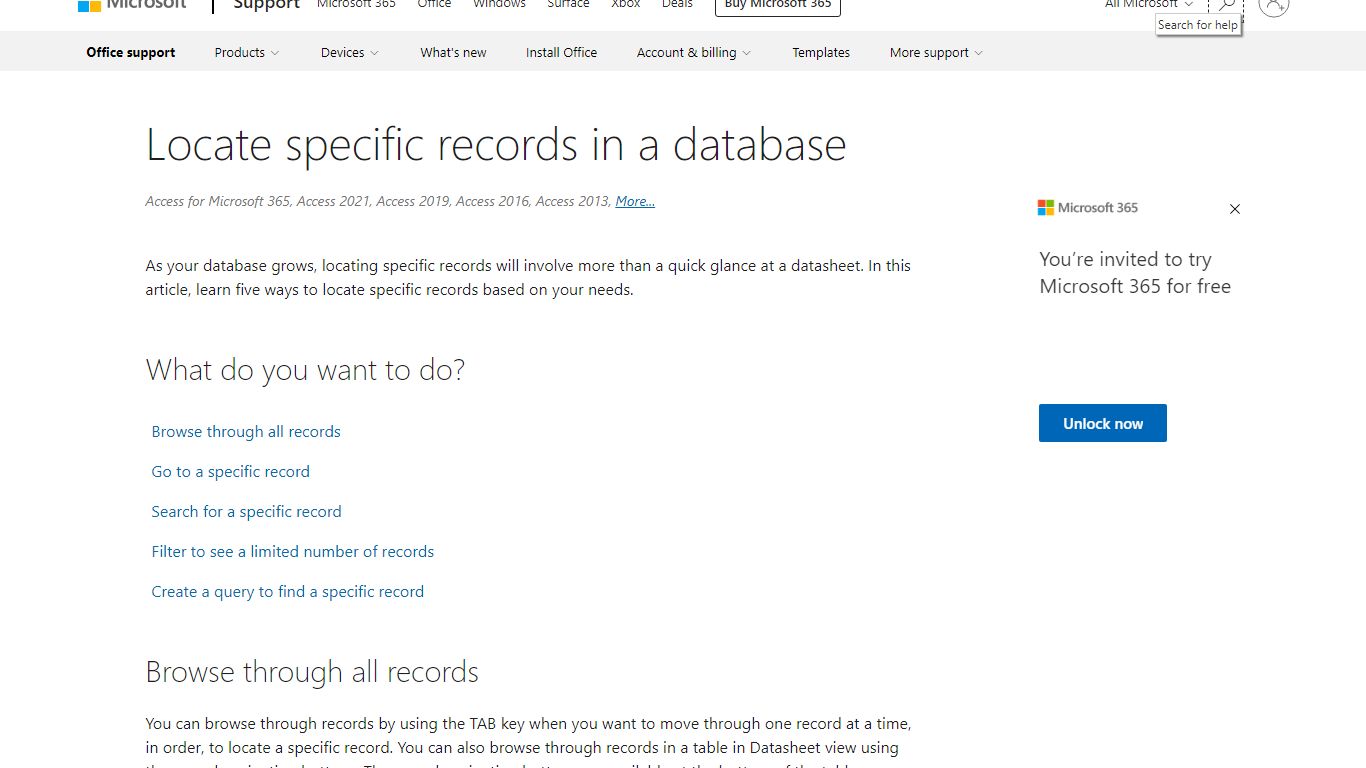Expand the More support dropdown

click(x=936, y=52)
